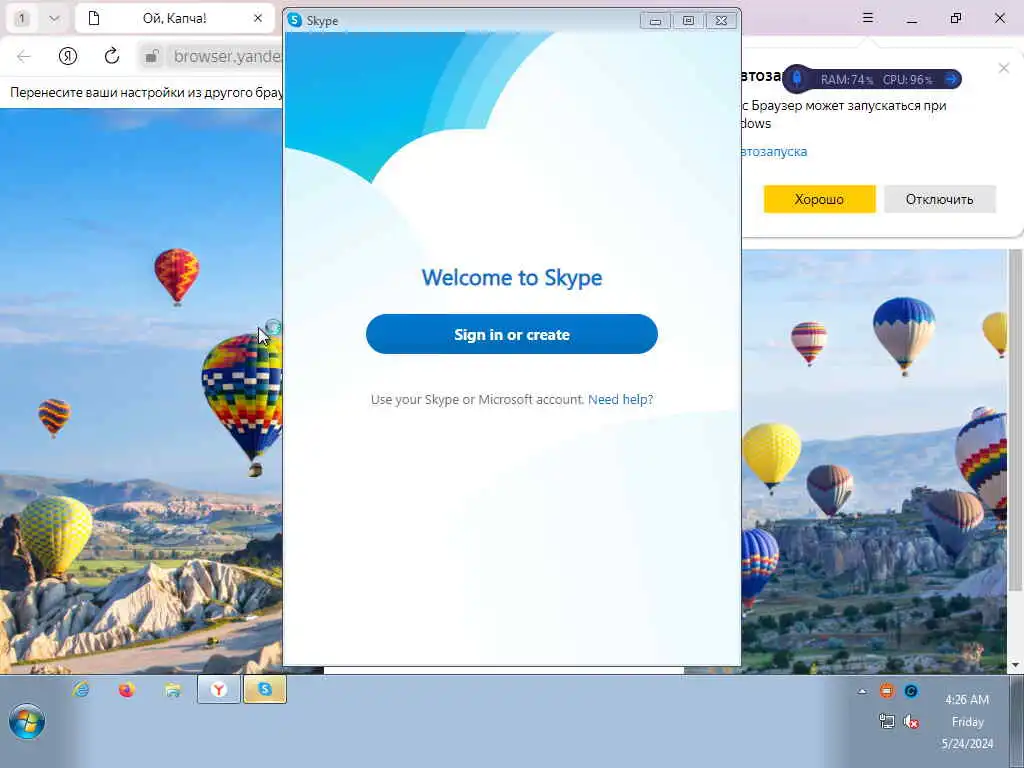1024x768 pixels.
Task: Minimize the Skype window
Action: tap(655, 21)
